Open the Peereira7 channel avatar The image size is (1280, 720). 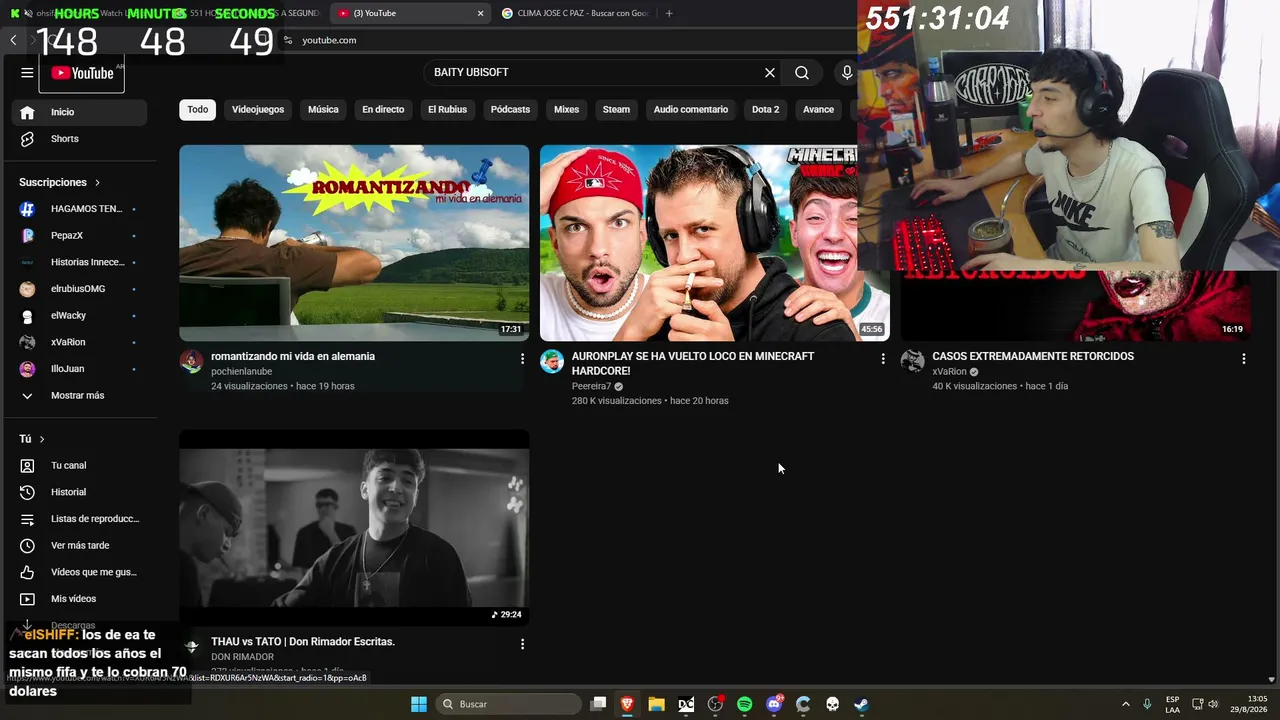pos(552,361)
